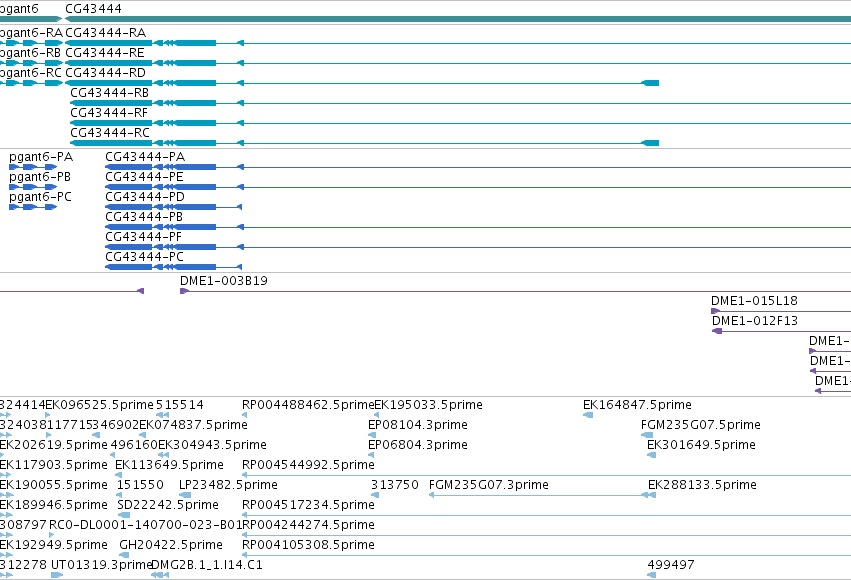Select the CG43444-RD transcript label
851x580 pixels.
(105, 73)
